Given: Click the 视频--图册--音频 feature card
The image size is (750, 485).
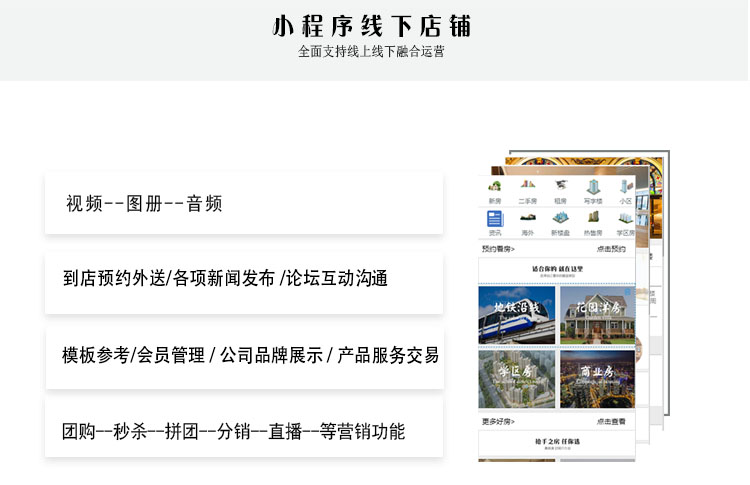Looking at the screenshot, I should click(x=244, y=203).
